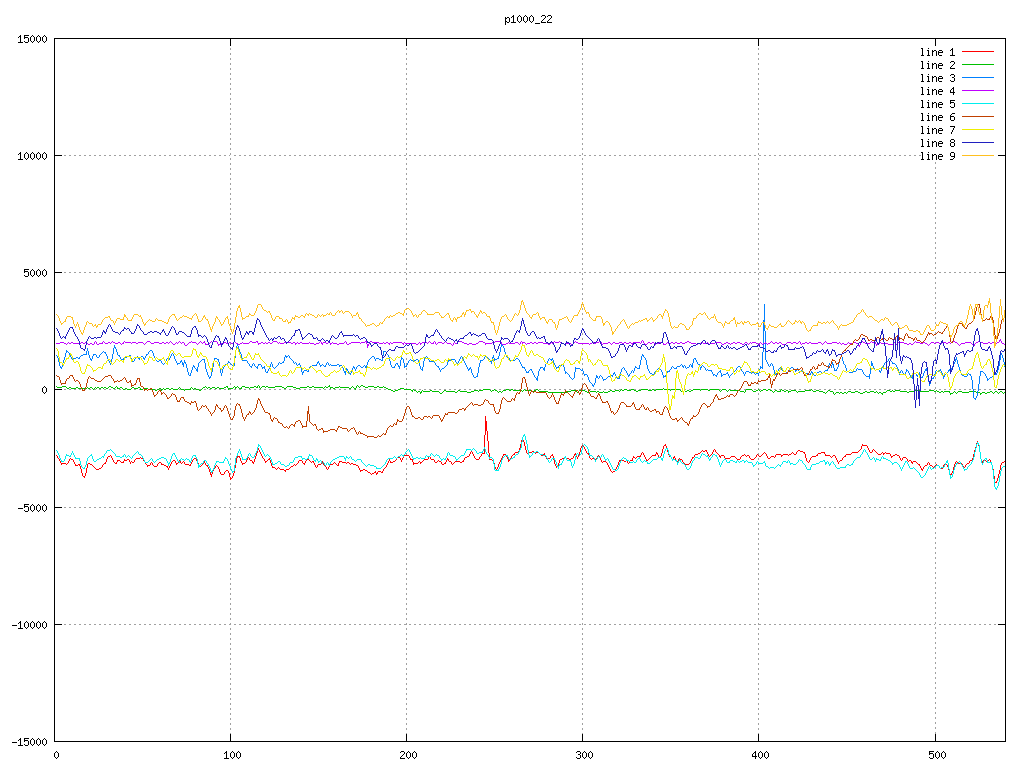Click the orange-red sample beside line 6
This screenshot has width=1024, height=768.
[x=978, y=117]
